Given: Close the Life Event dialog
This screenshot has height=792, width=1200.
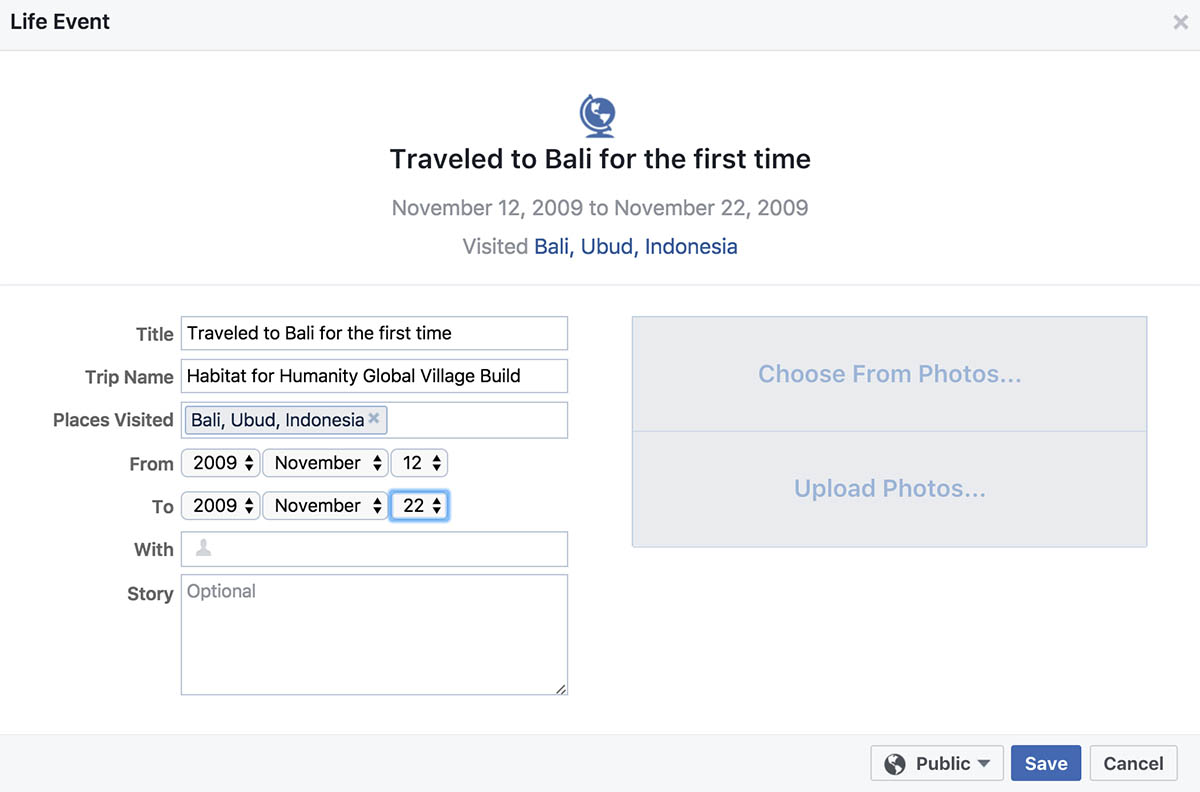Looking at the screenshot, I should point(1180,22).
